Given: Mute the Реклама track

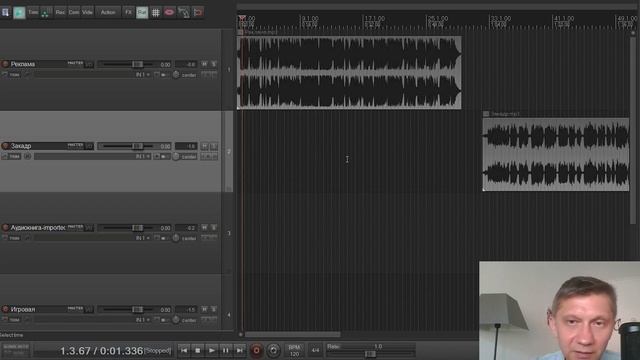Looking at the screenshot, I should (204, 64).
